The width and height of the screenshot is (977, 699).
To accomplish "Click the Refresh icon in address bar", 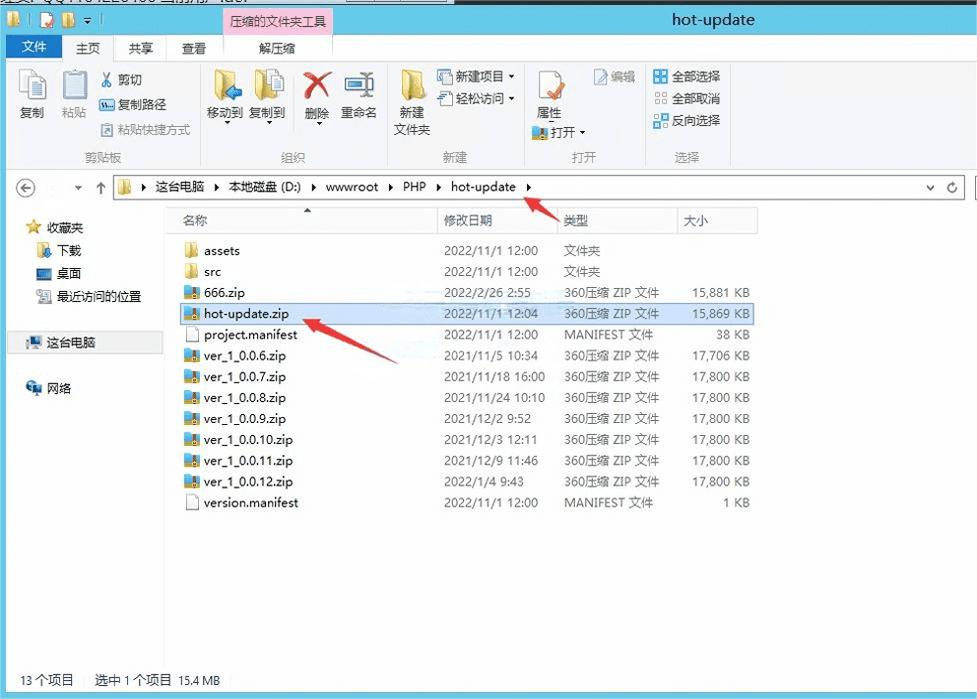I will [951, 188].
